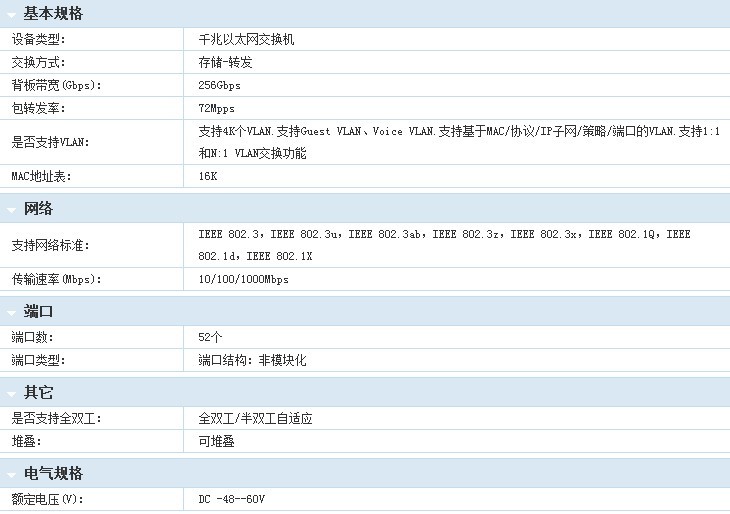
Task: Collapse the 网络 section arrow
Action: point(11,210)
